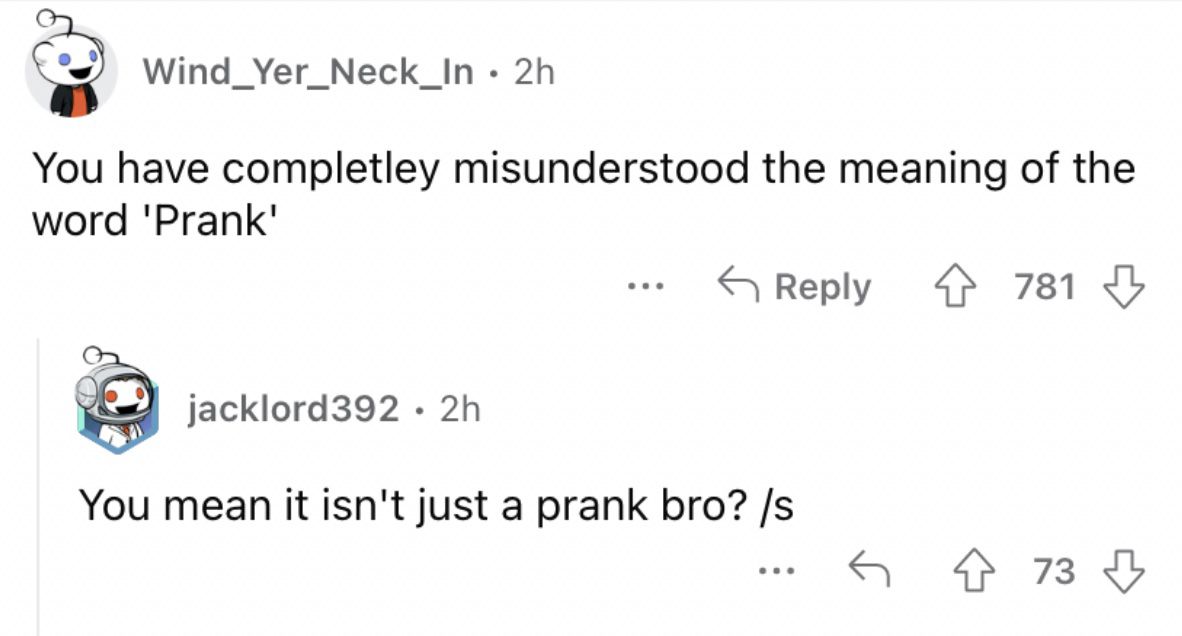Open Wind_Yer_Neck_In's user profile
This screenshot has height=636, width=1182.
[308, 72]
